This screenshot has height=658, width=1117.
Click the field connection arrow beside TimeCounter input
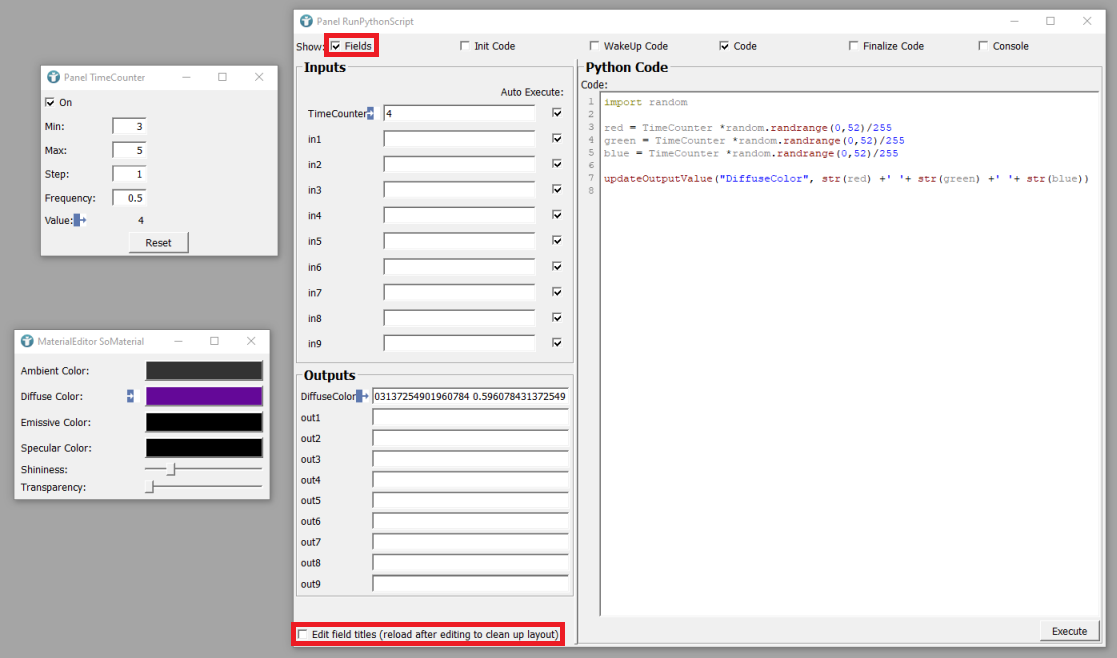coord(371,113)
